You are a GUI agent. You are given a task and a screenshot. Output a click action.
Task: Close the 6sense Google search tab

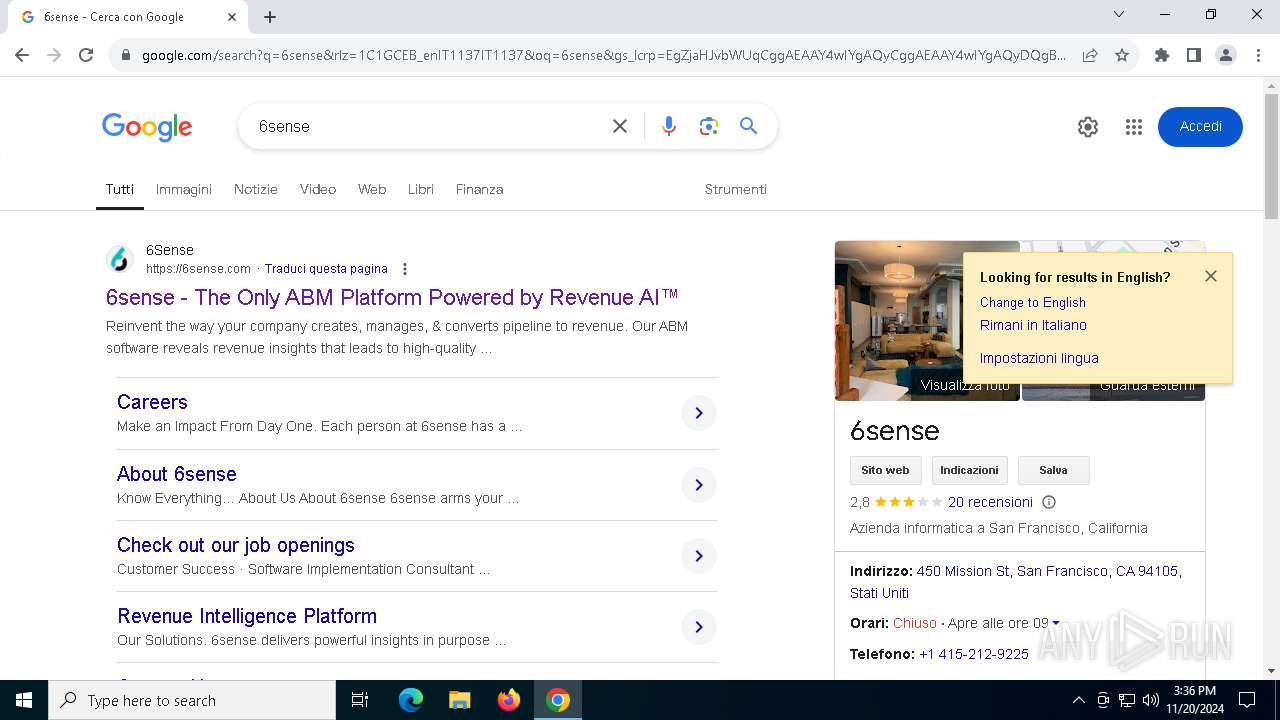[x=232, y=16]
